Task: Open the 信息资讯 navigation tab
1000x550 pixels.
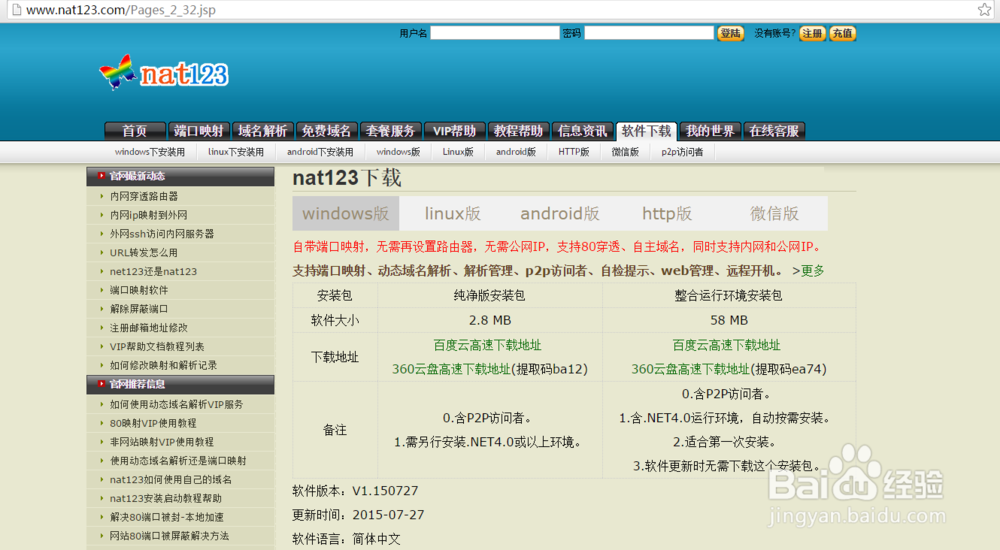Action: coord(582,131)
